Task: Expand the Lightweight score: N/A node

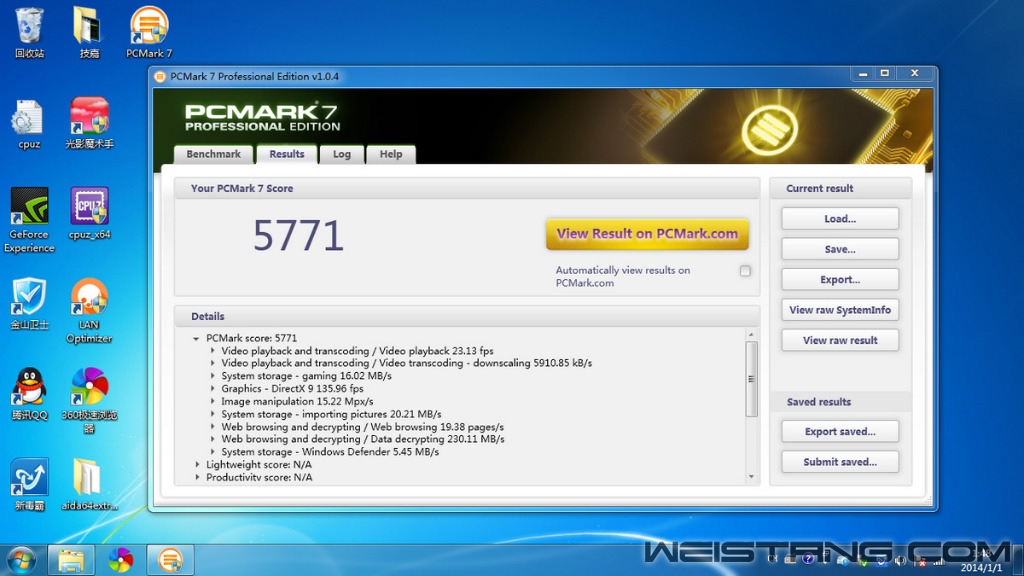Action: click(x=197, y=464)
